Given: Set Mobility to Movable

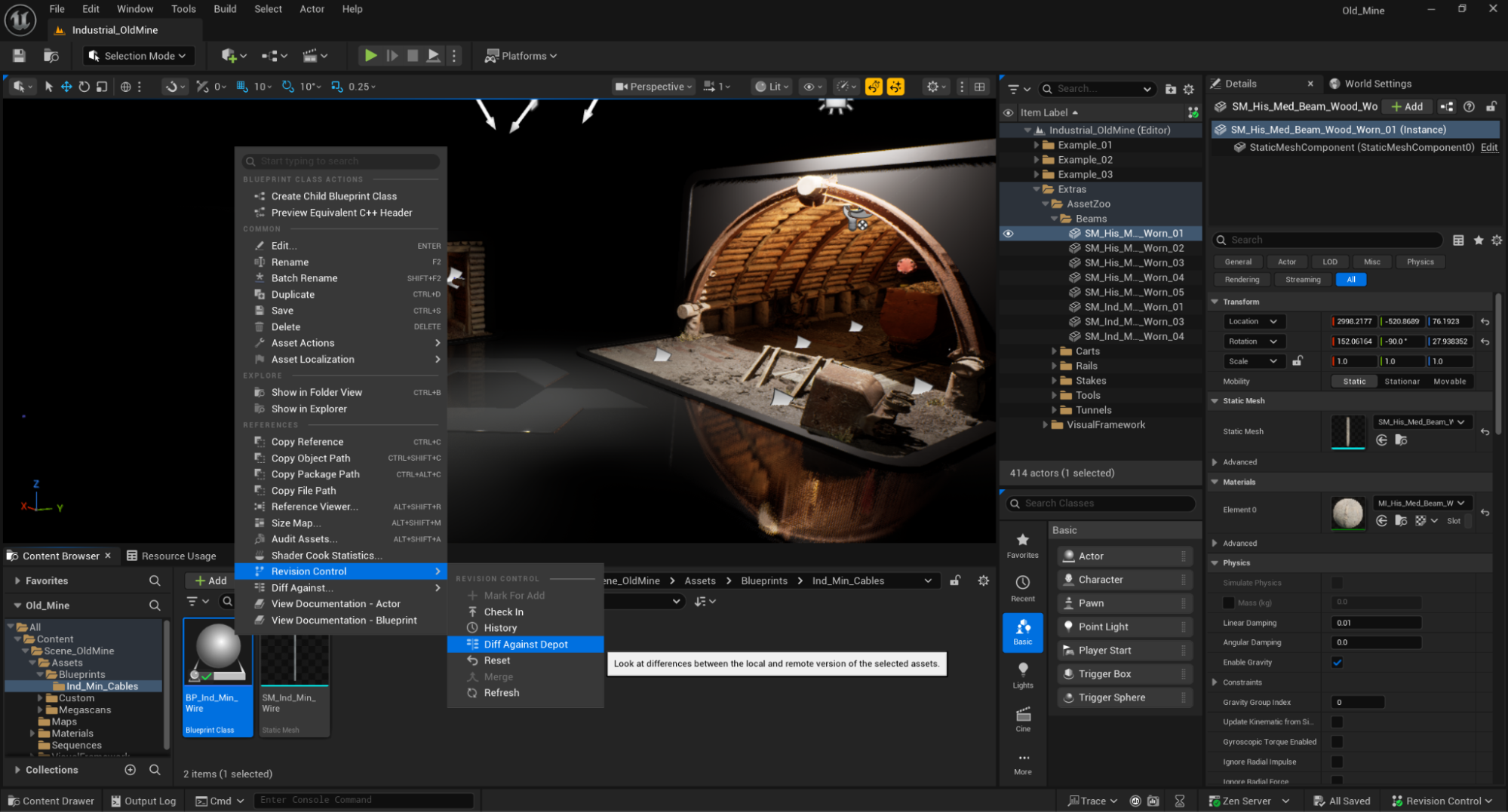Looking at the screenshot, I should (x=1448, y=381).
